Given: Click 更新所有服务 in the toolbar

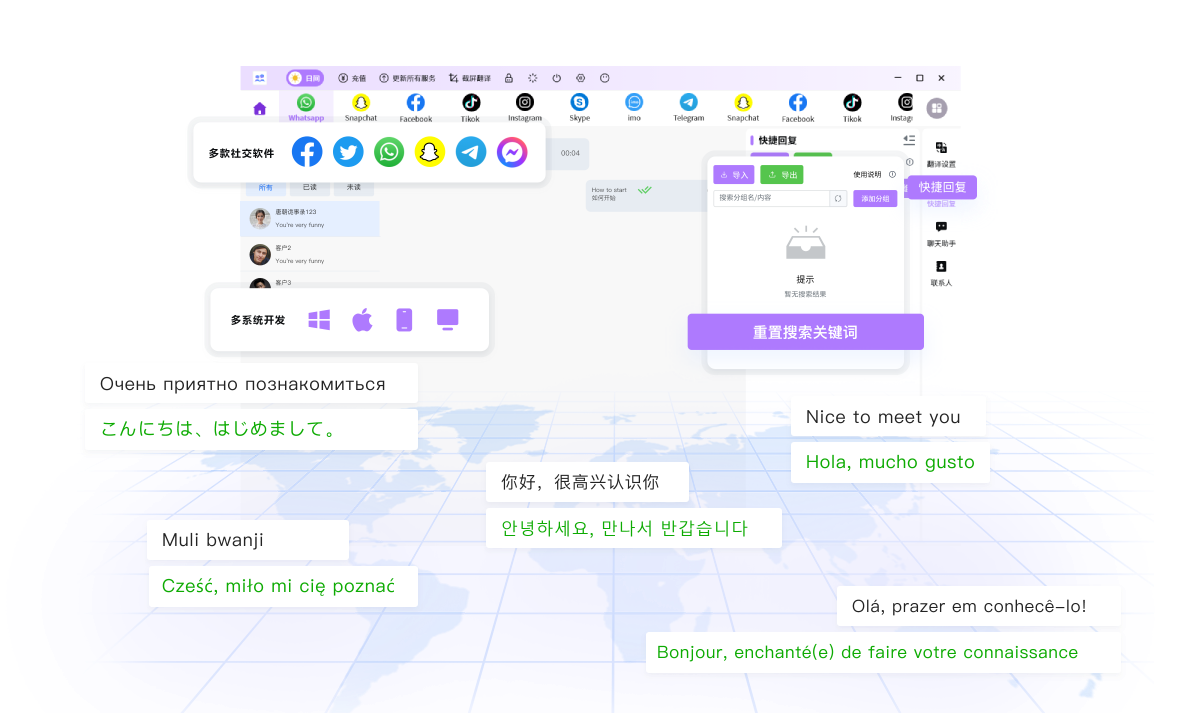Looking at the screenshot, I should [407, 77].
